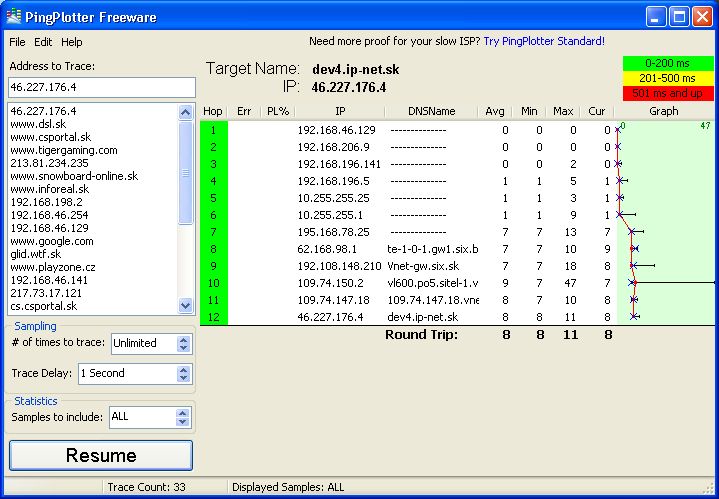Select www.tigergaming.com from address history
This screenshot has width=719, height=499.
click(63, 150)
